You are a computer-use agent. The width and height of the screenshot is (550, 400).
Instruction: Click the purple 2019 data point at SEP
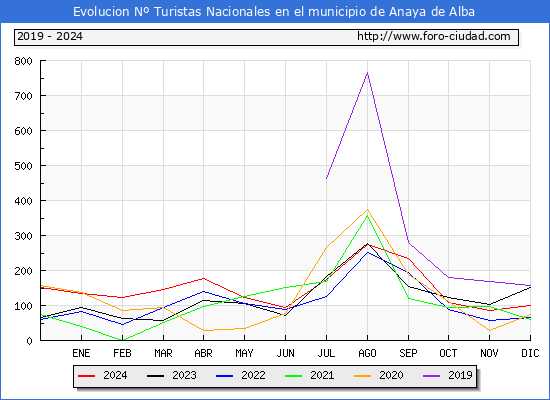coord(408,242)
